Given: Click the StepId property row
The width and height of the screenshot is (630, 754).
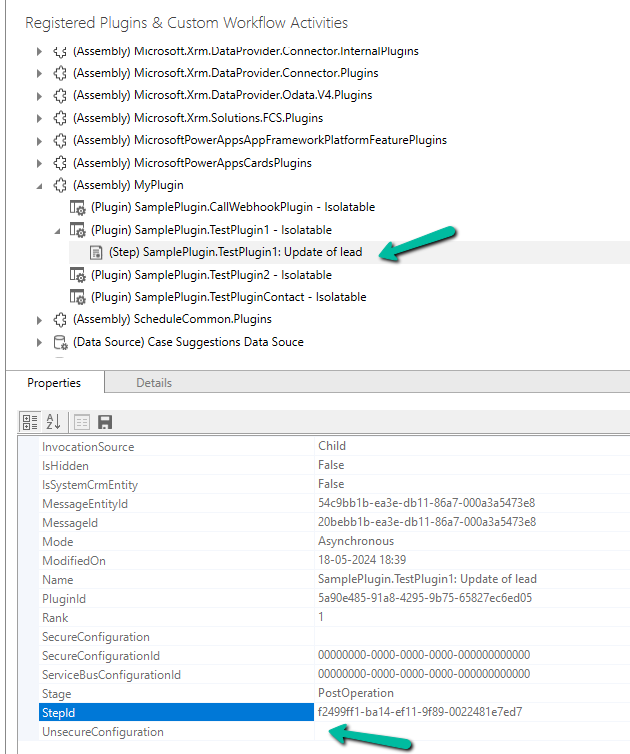Looking at the screenshot, I should (176, 712).
